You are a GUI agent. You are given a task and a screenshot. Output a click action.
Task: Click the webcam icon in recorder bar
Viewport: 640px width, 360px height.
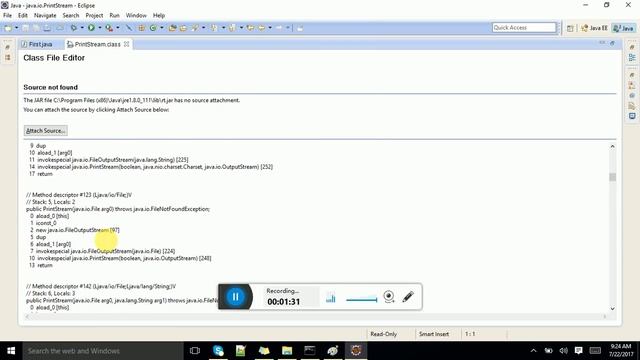pyautogui.click(x=389, y=297)
